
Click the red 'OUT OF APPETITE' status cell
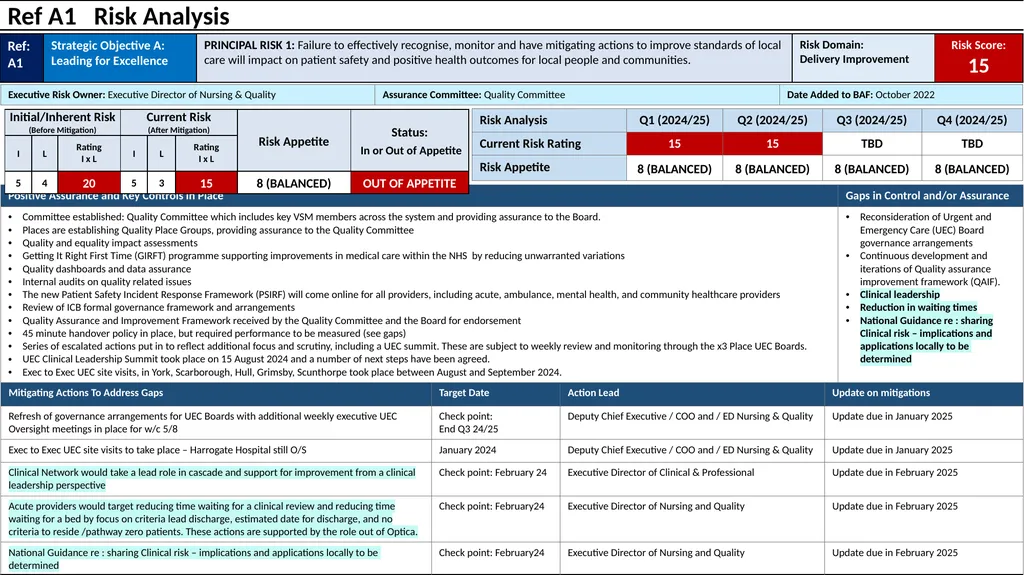[x=409, y=183]
